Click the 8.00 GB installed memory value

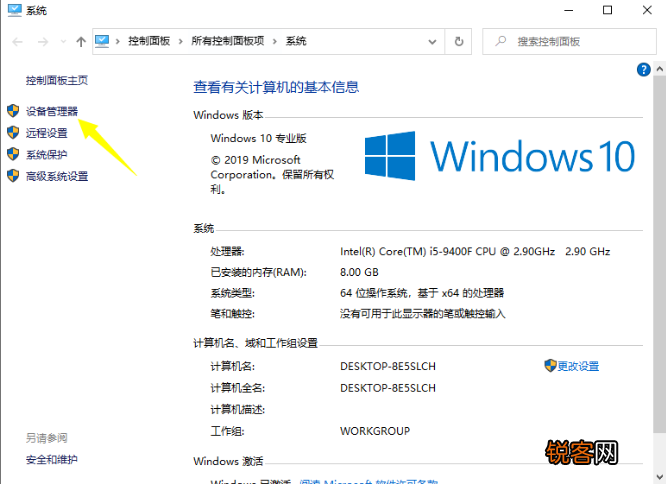[359, 272]
